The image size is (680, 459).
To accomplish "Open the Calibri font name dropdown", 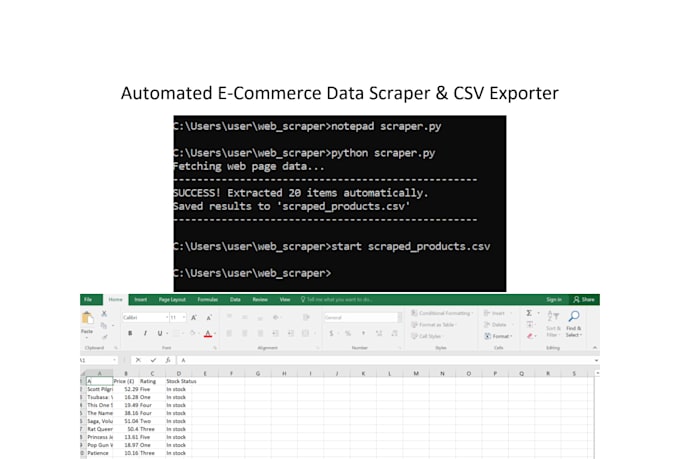I will (x=167, y=318).
